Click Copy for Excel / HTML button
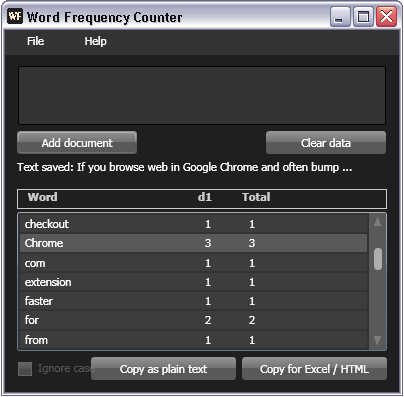Viewport: 404px width, 397px height. [x=314, y=369]
